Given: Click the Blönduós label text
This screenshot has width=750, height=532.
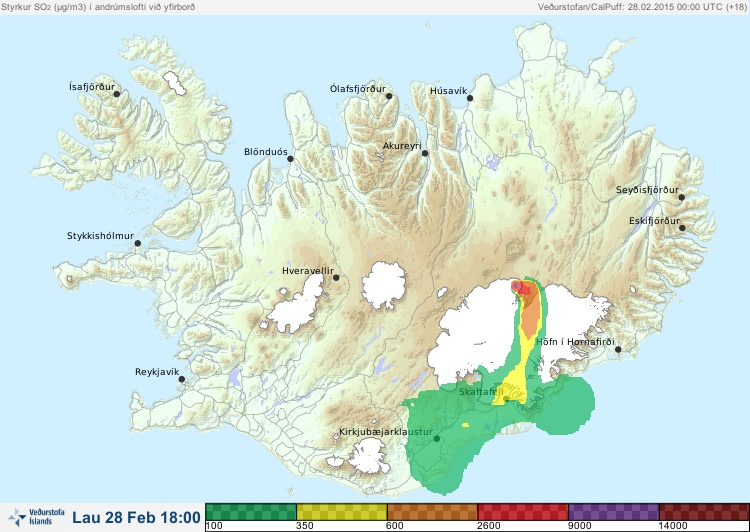Looking at the screenshot, I should 265,152.
